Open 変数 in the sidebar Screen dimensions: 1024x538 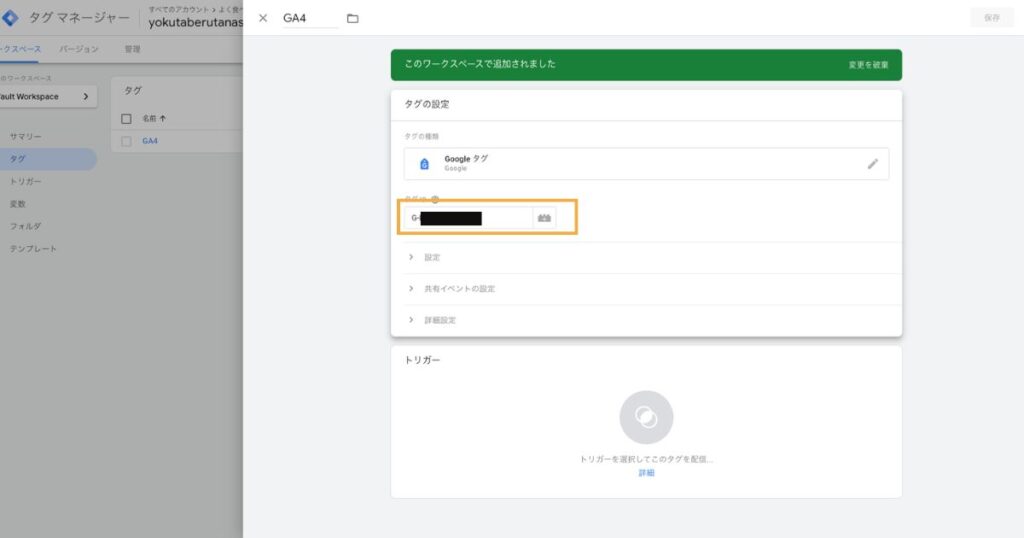[18, 204]
